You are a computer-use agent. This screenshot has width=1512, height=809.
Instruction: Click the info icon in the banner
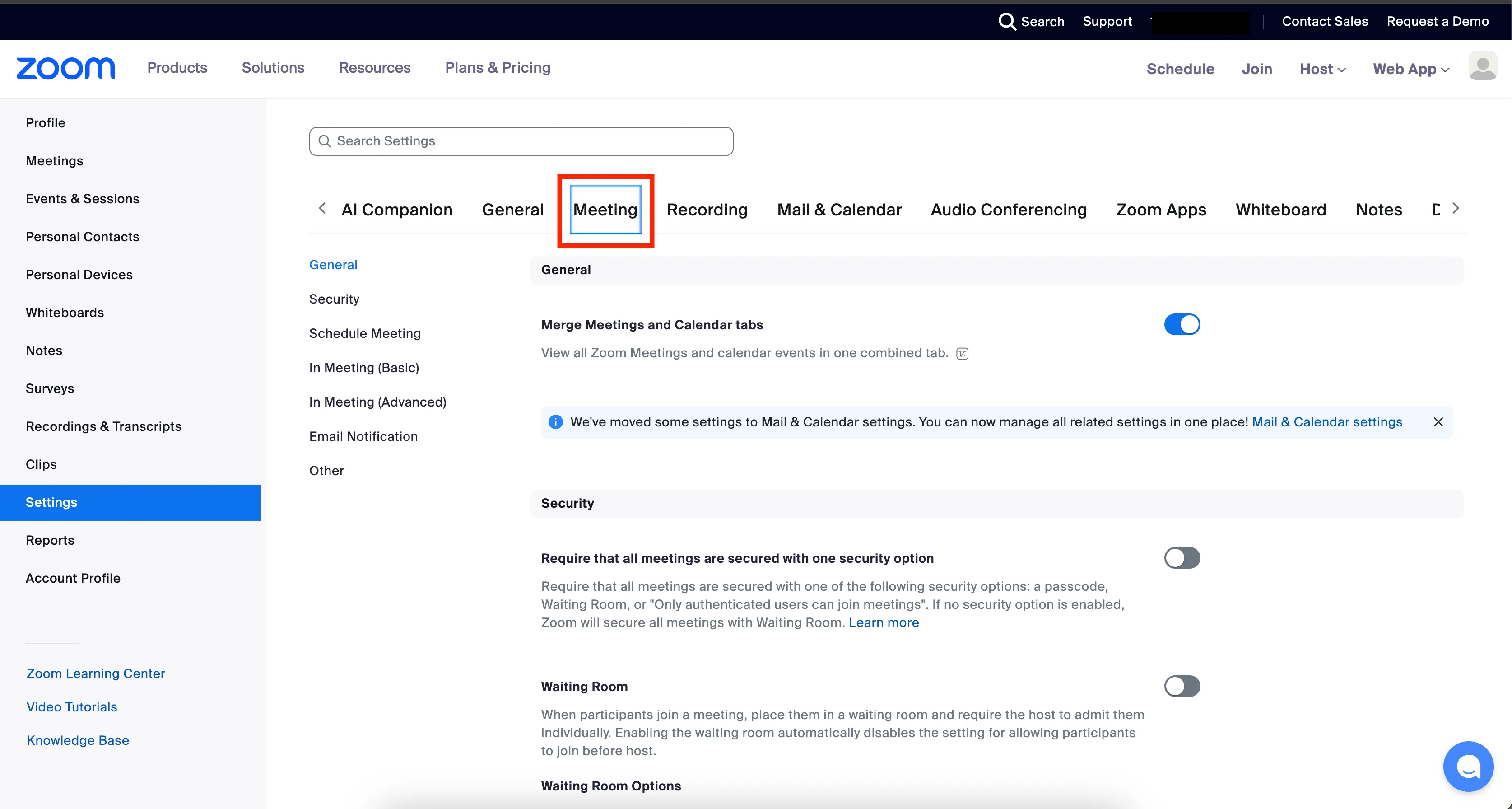point(555,422)
